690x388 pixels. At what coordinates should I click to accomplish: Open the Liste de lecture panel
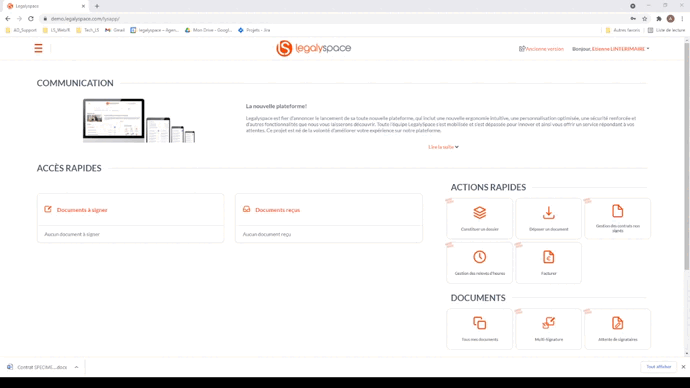[x=666, y=30]
